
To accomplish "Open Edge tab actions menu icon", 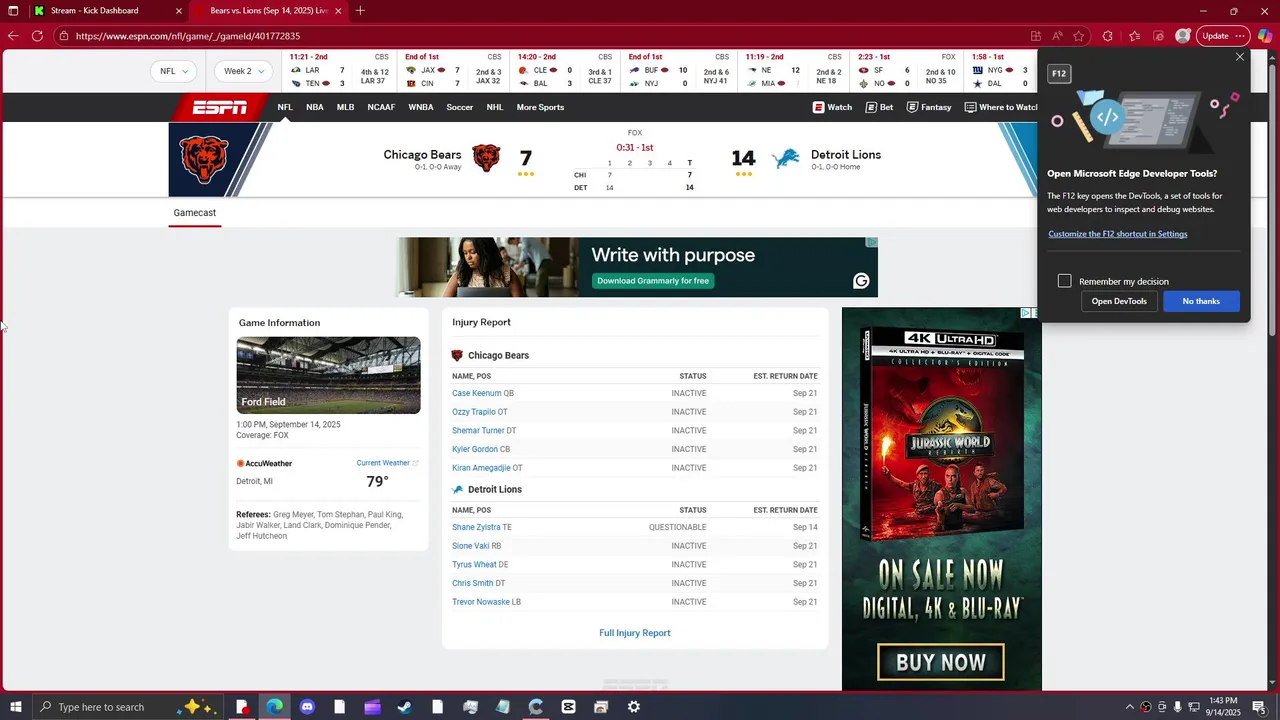I will [13, 11].
